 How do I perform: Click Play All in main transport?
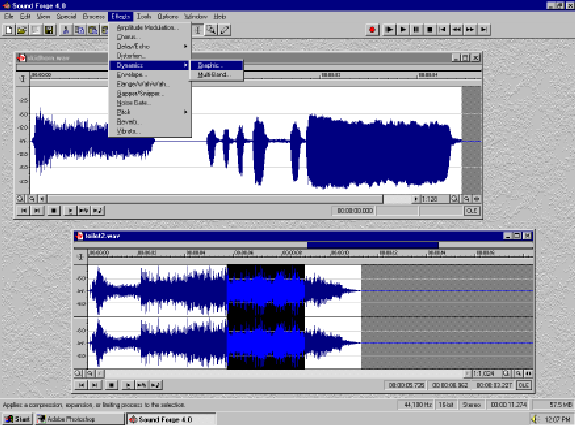click(389, 29)
